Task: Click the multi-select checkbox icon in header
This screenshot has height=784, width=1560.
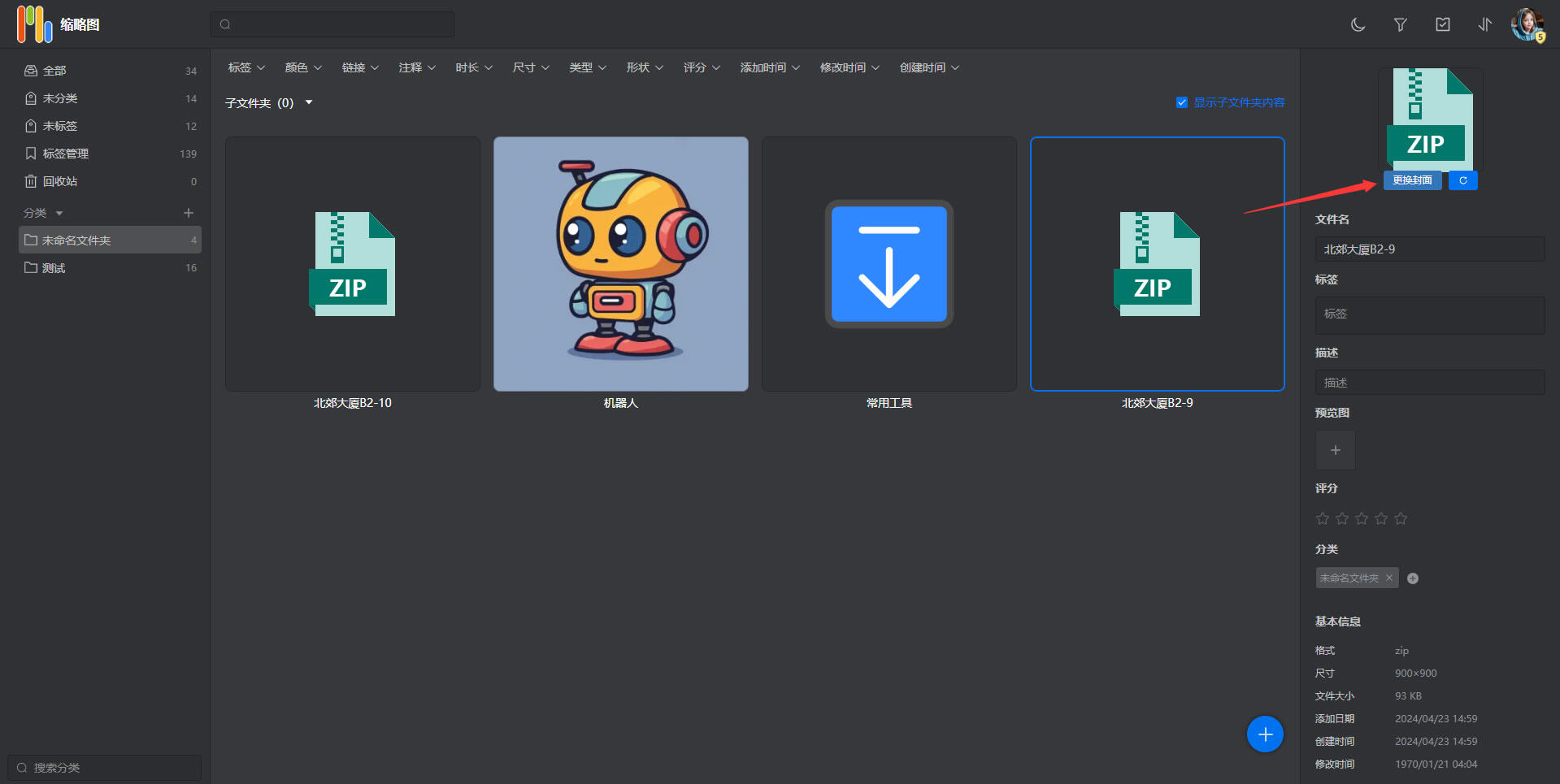Action: 1442,25
